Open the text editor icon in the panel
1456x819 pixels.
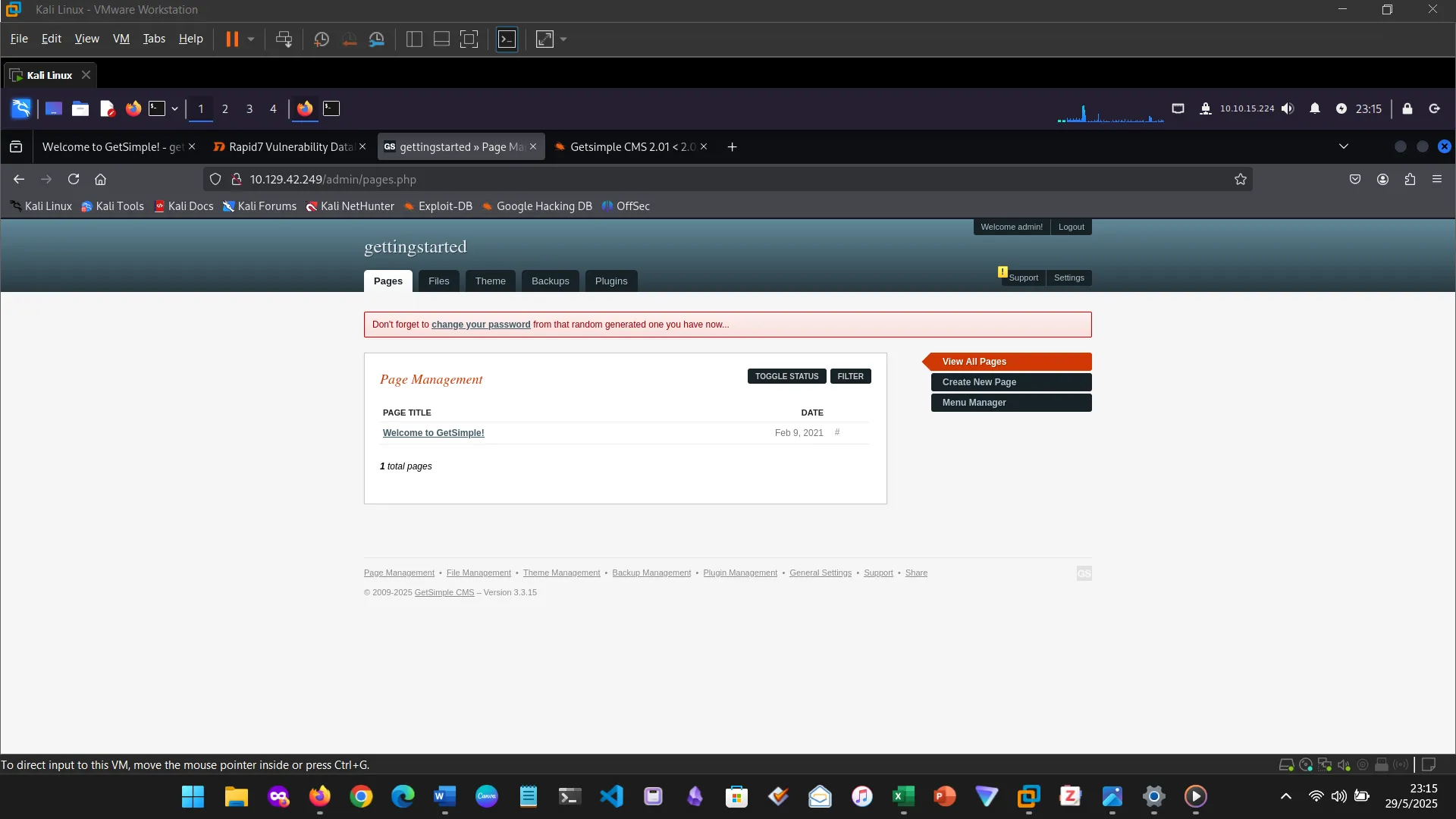tap(107, 108)
